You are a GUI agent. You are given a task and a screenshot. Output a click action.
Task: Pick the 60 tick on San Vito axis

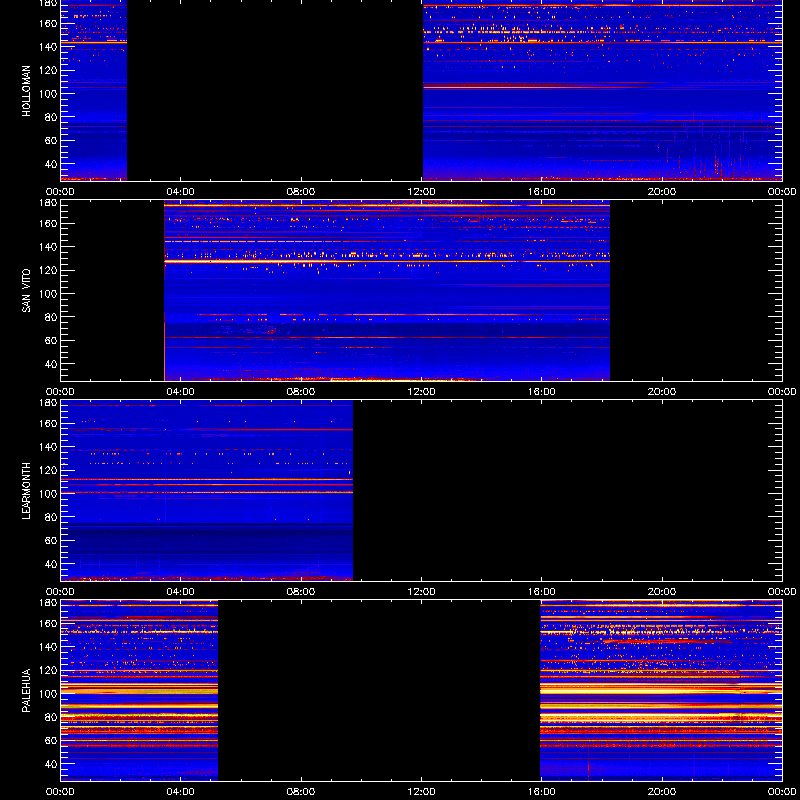click(52, 341)
